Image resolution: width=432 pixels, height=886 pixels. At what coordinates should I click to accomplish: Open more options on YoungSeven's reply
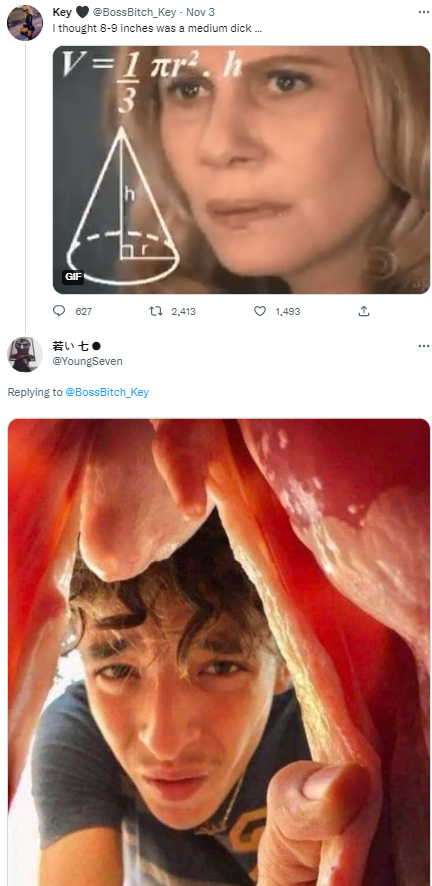424,346
